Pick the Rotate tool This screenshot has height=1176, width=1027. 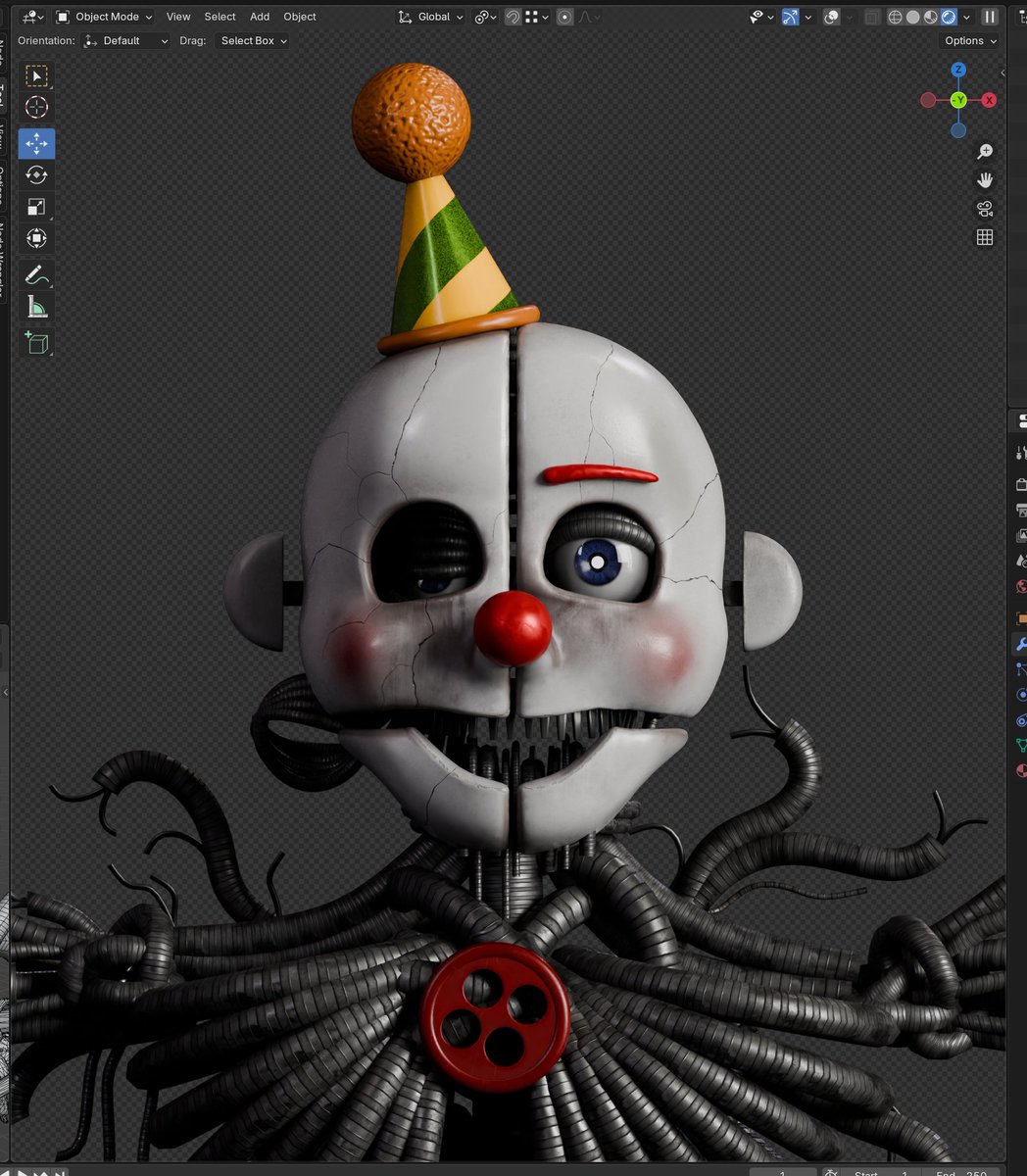(36, 174)
